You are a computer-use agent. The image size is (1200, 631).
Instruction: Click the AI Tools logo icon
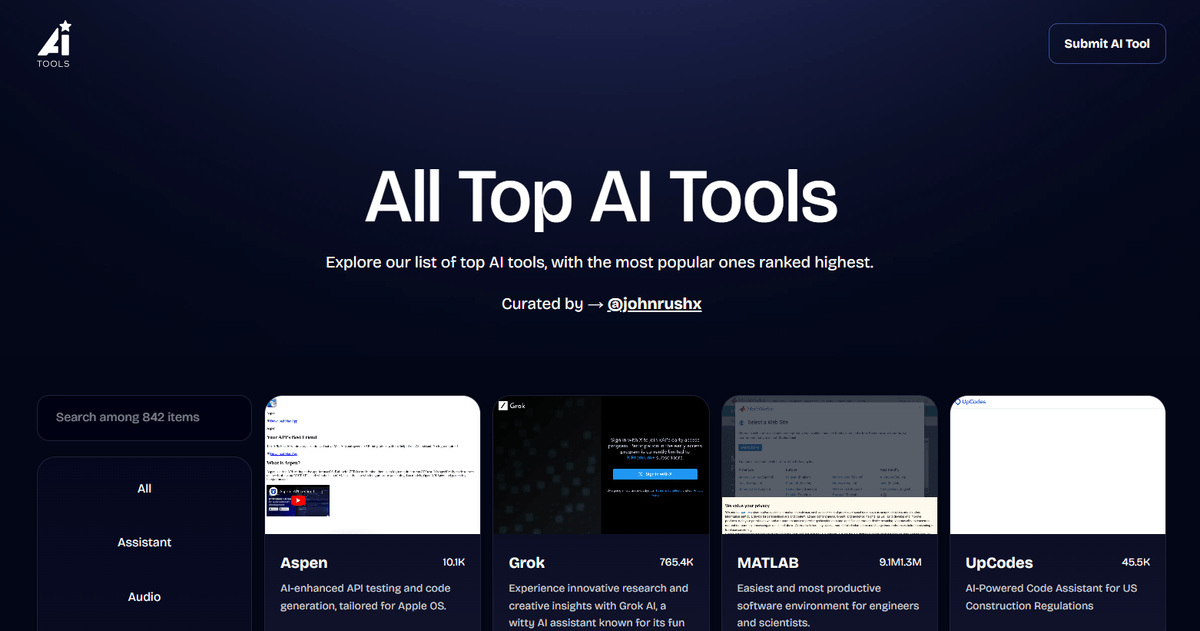(54, 43)
